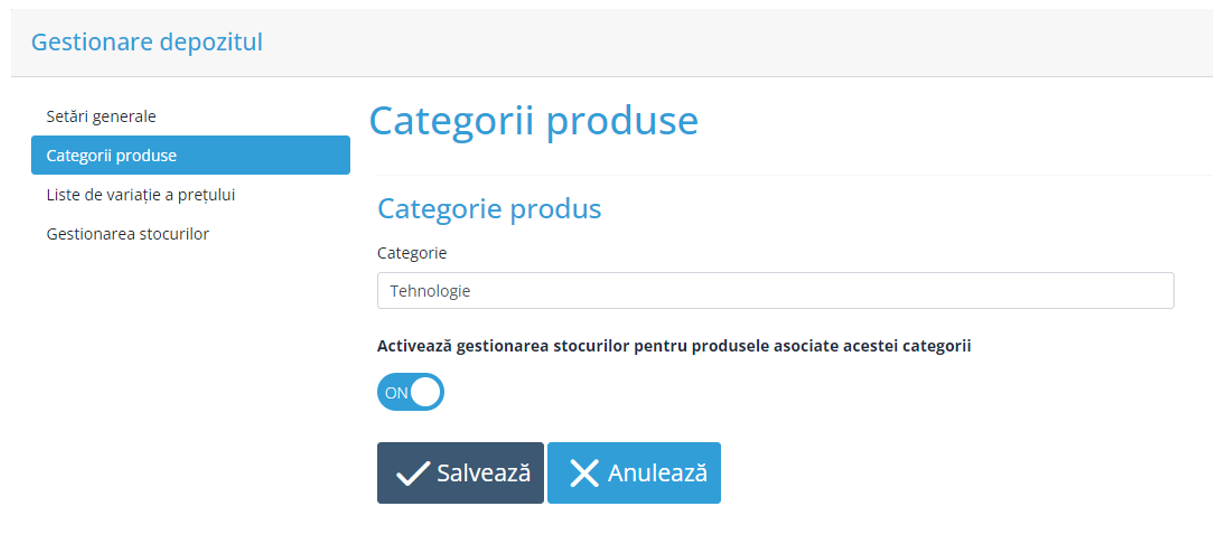This screenshot has width=1213, height=547.
Task: Open the Gestionarea stocurilor section
Action: pyautogui.click(x=127, y=234)
